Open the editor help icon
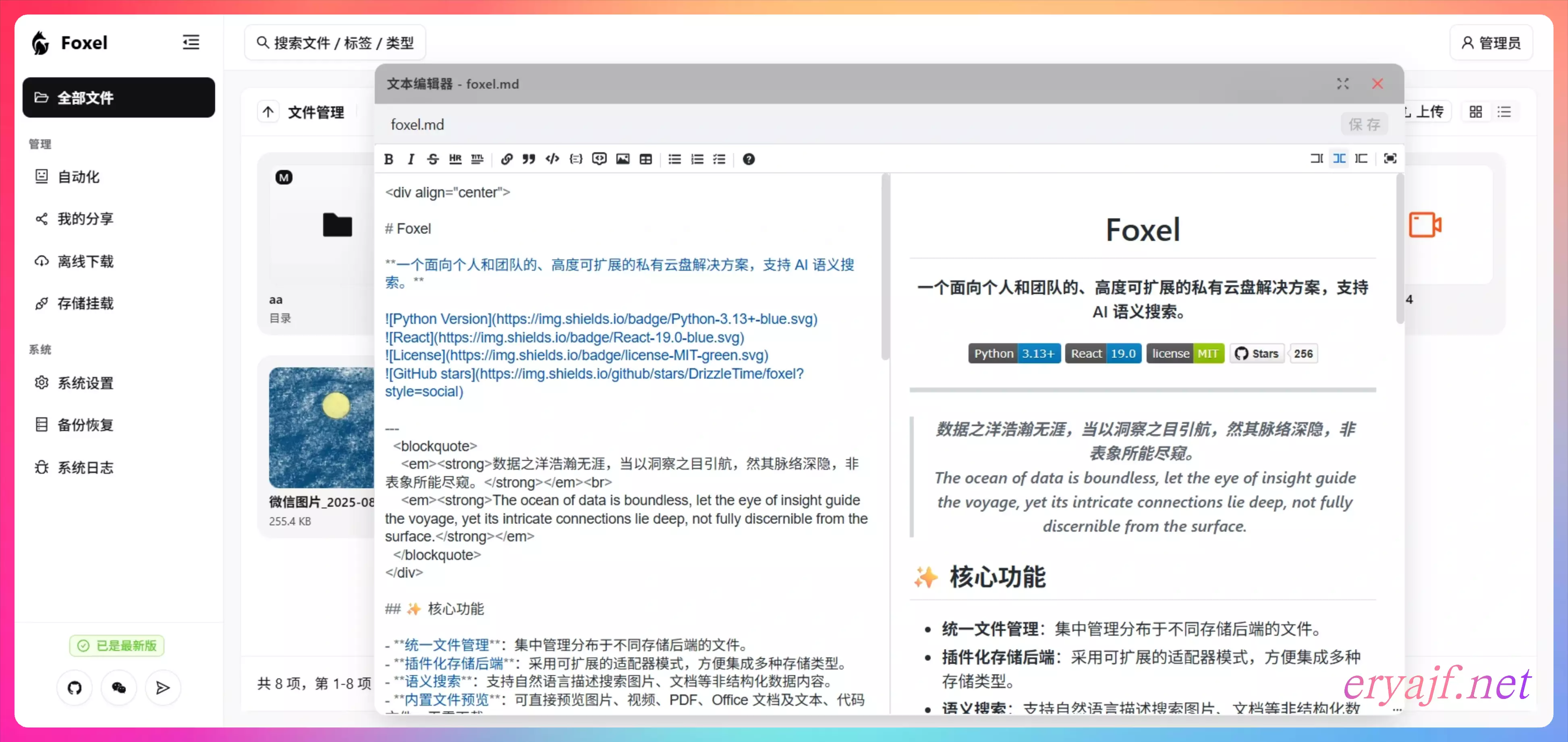Screen dimensions: 1568x742 pos(749,159)
